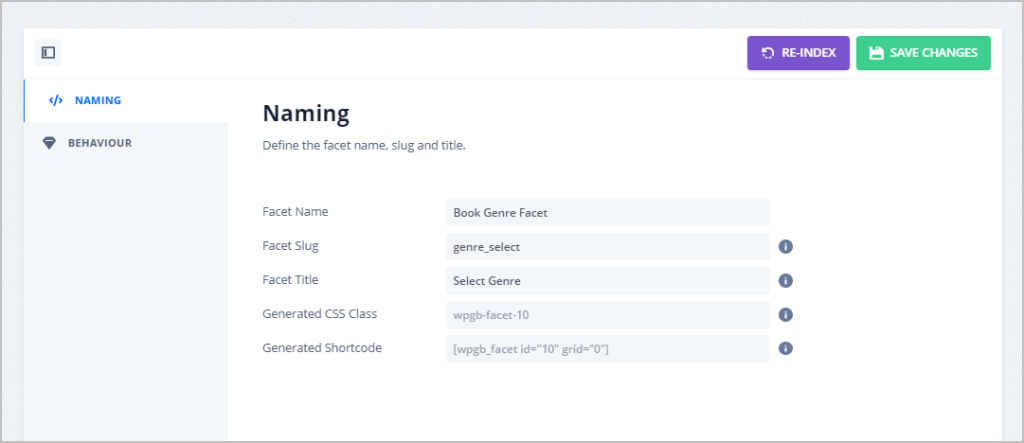Image resolution: width=1024 pixels, height=443 pixels.
Task: Click the Behaviour diamond icon
Action: 50,143
